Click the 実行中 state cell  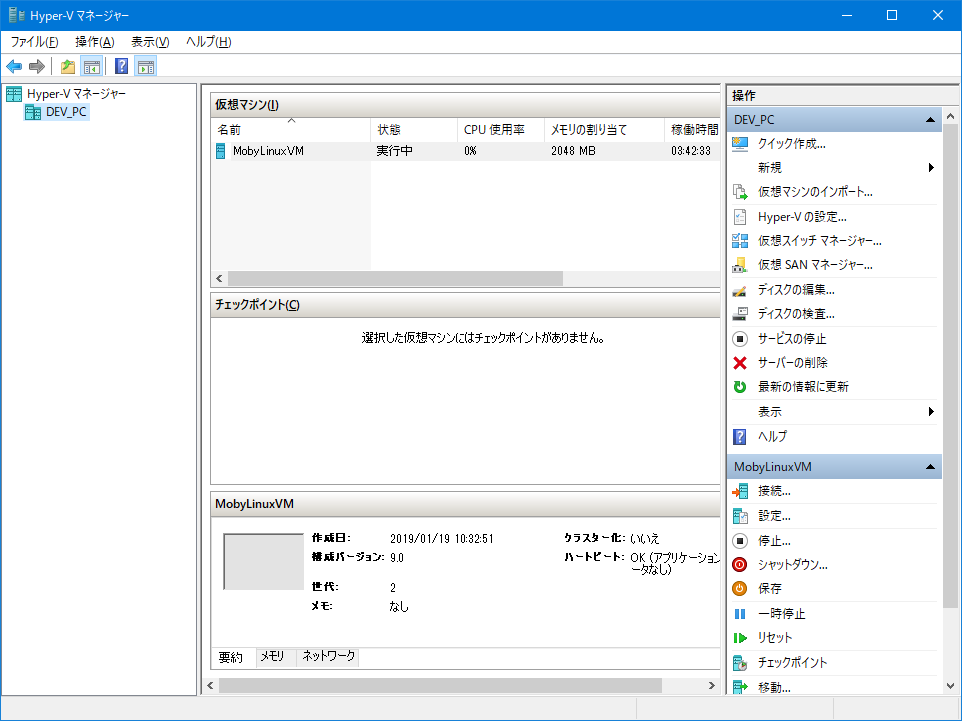(394, 151)
